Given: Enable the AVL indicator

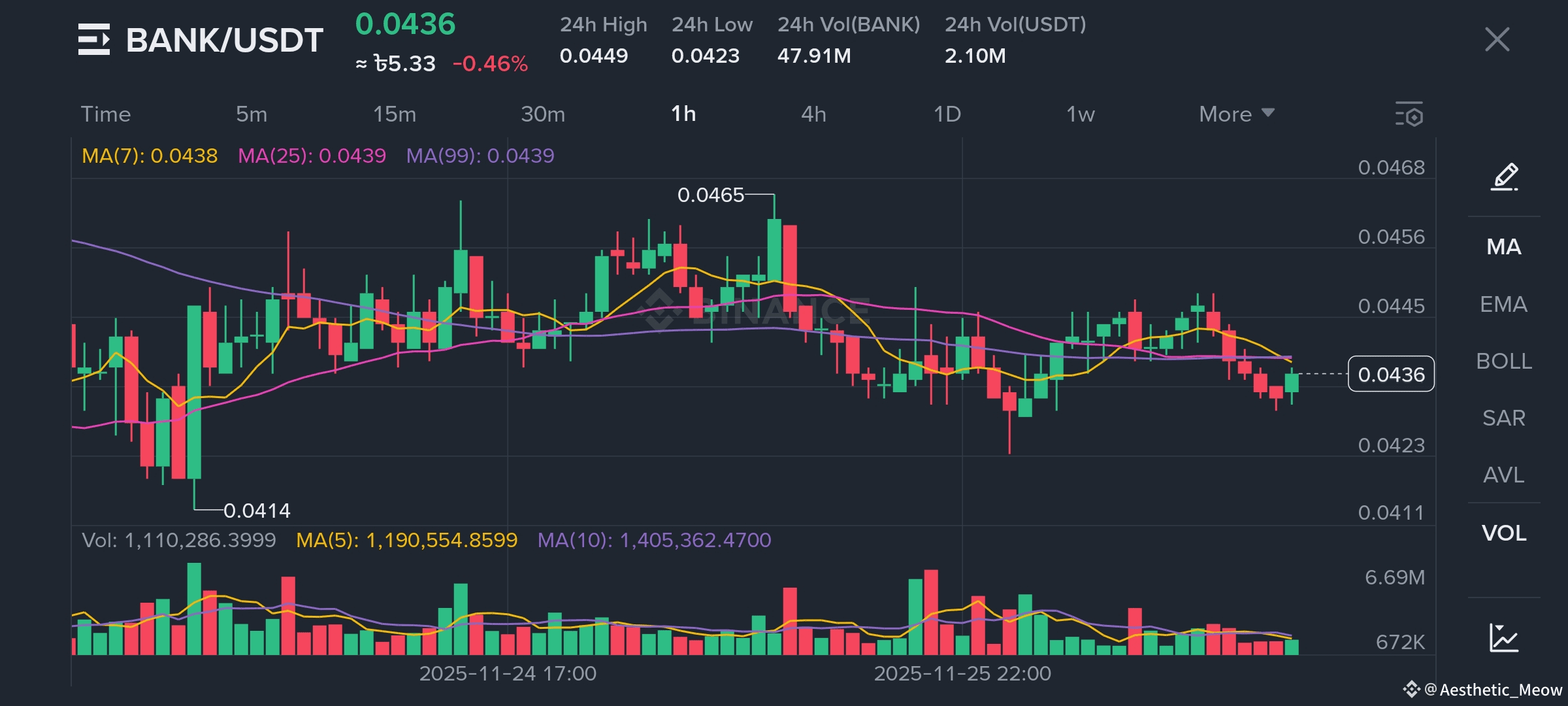Looking at the screenshot, I should coord(1503,475).
